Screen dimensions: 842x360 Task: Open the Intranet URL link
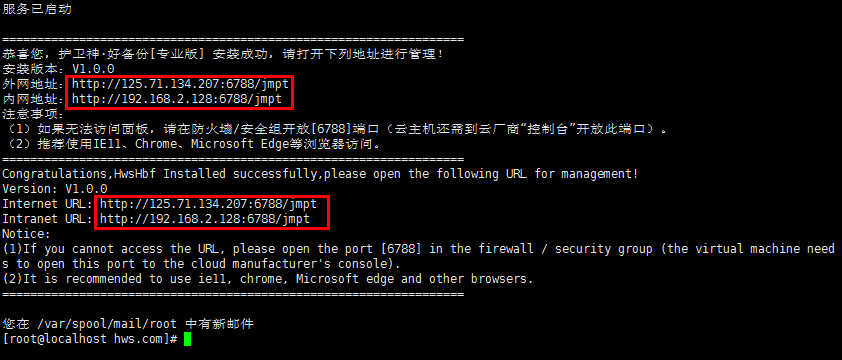205,219
